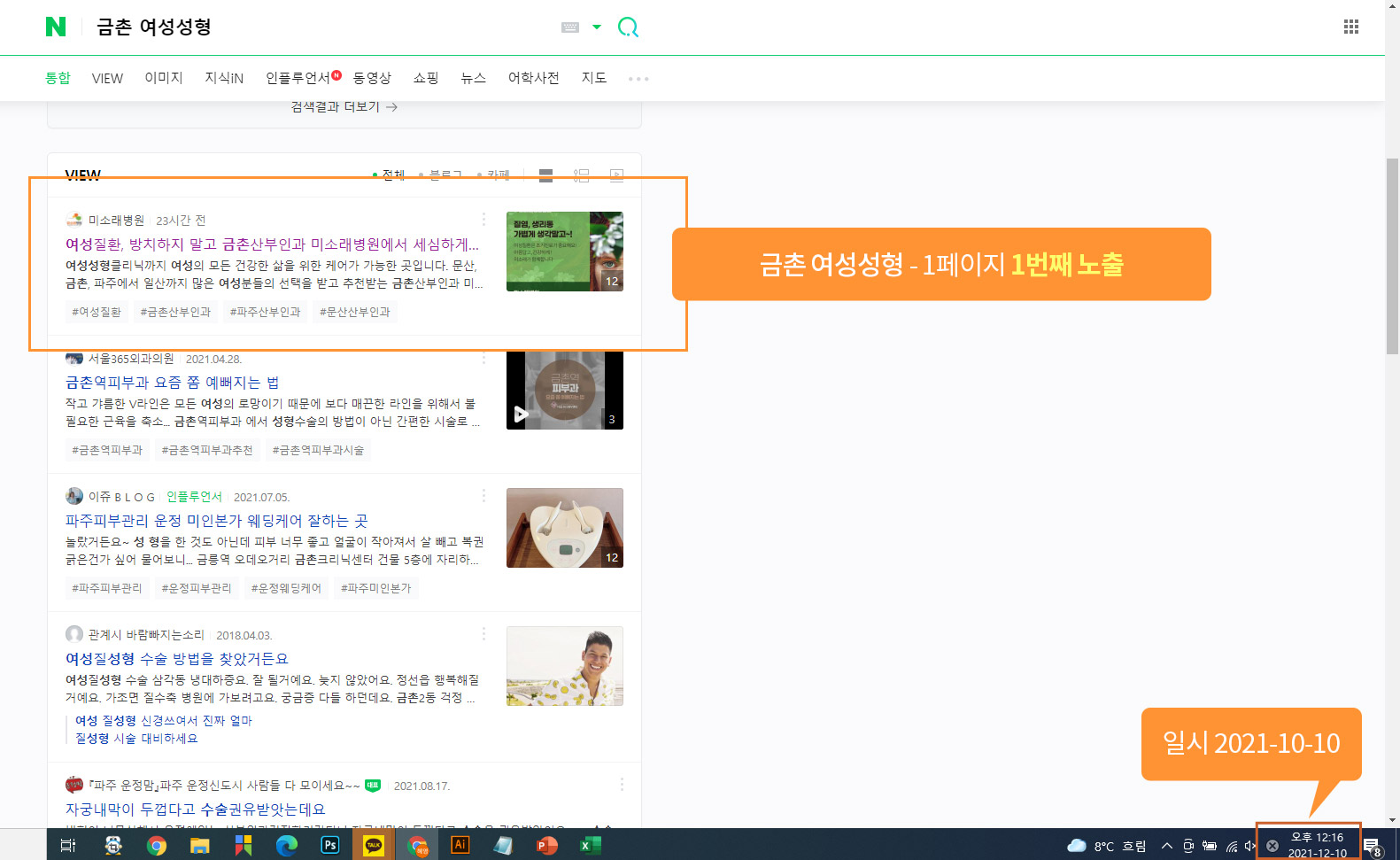Select the 지도 tab
Screen dimensions: 1400x860
(x=594, y=78)
